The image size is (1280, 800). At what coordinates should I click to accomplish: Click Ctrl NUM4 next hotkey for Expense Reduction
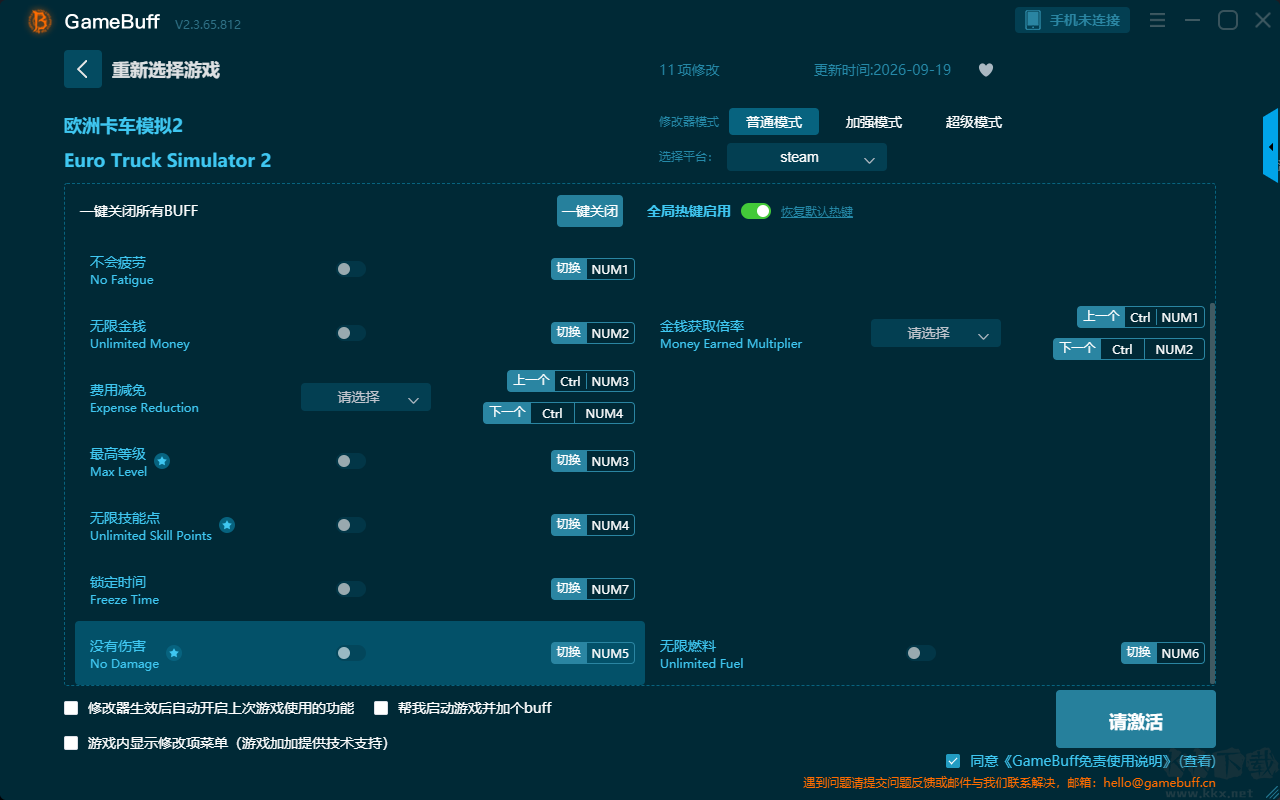(x=559, y=413)
